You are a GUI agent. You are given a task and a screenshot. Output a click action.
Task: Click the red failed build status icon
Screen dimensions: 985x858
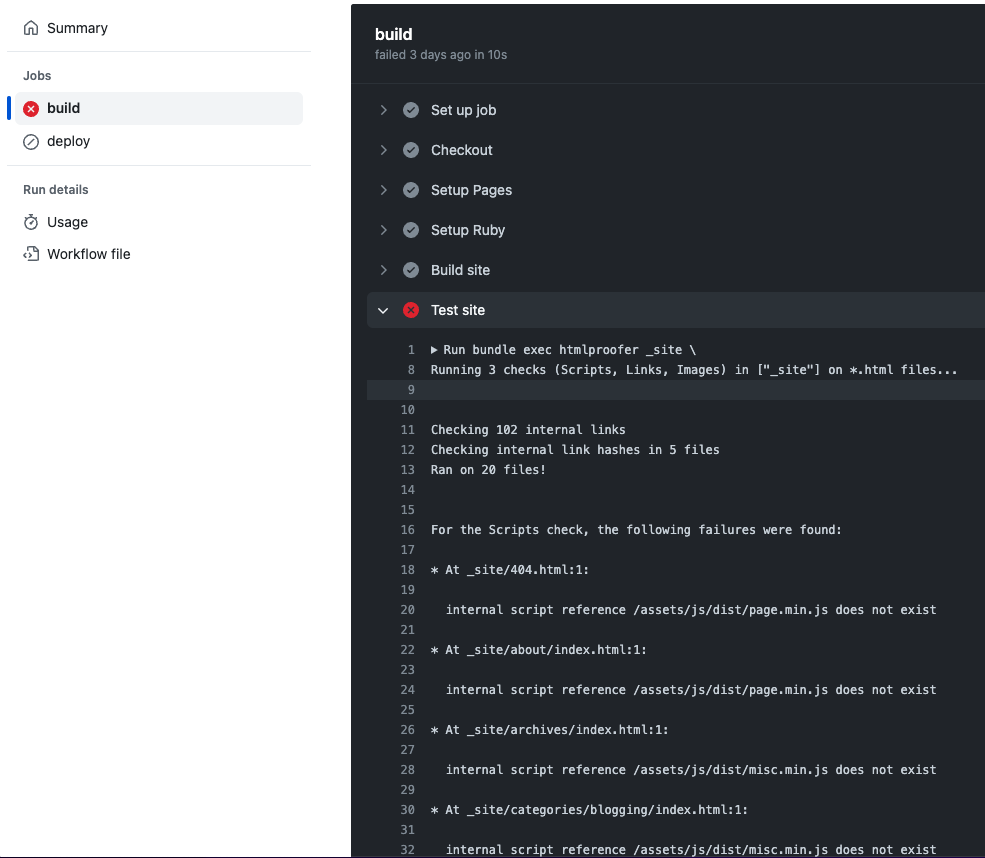(31, 109)
